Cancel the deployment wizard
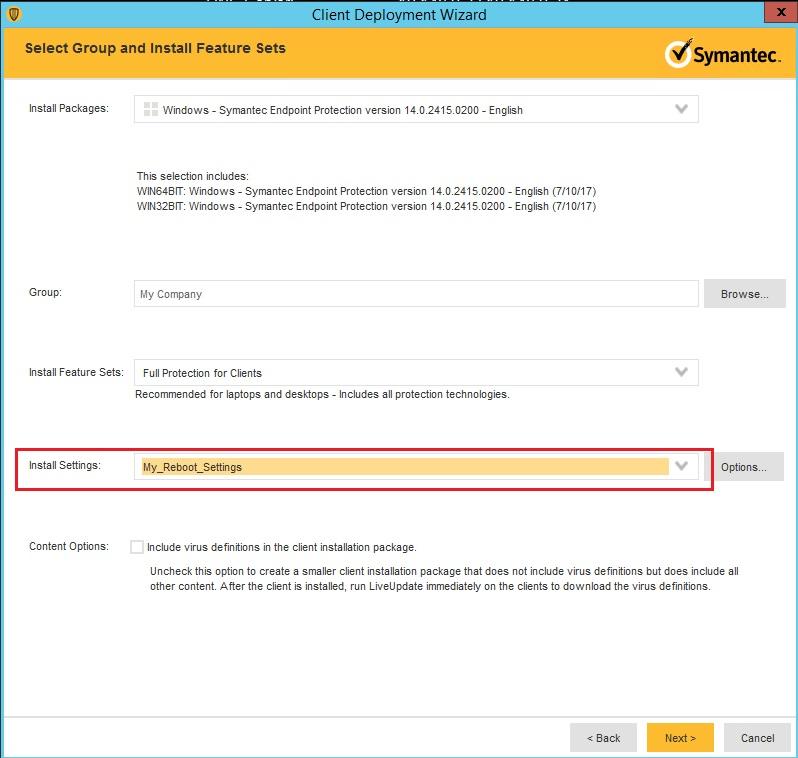The image size is (798, 758). [757, 738]
